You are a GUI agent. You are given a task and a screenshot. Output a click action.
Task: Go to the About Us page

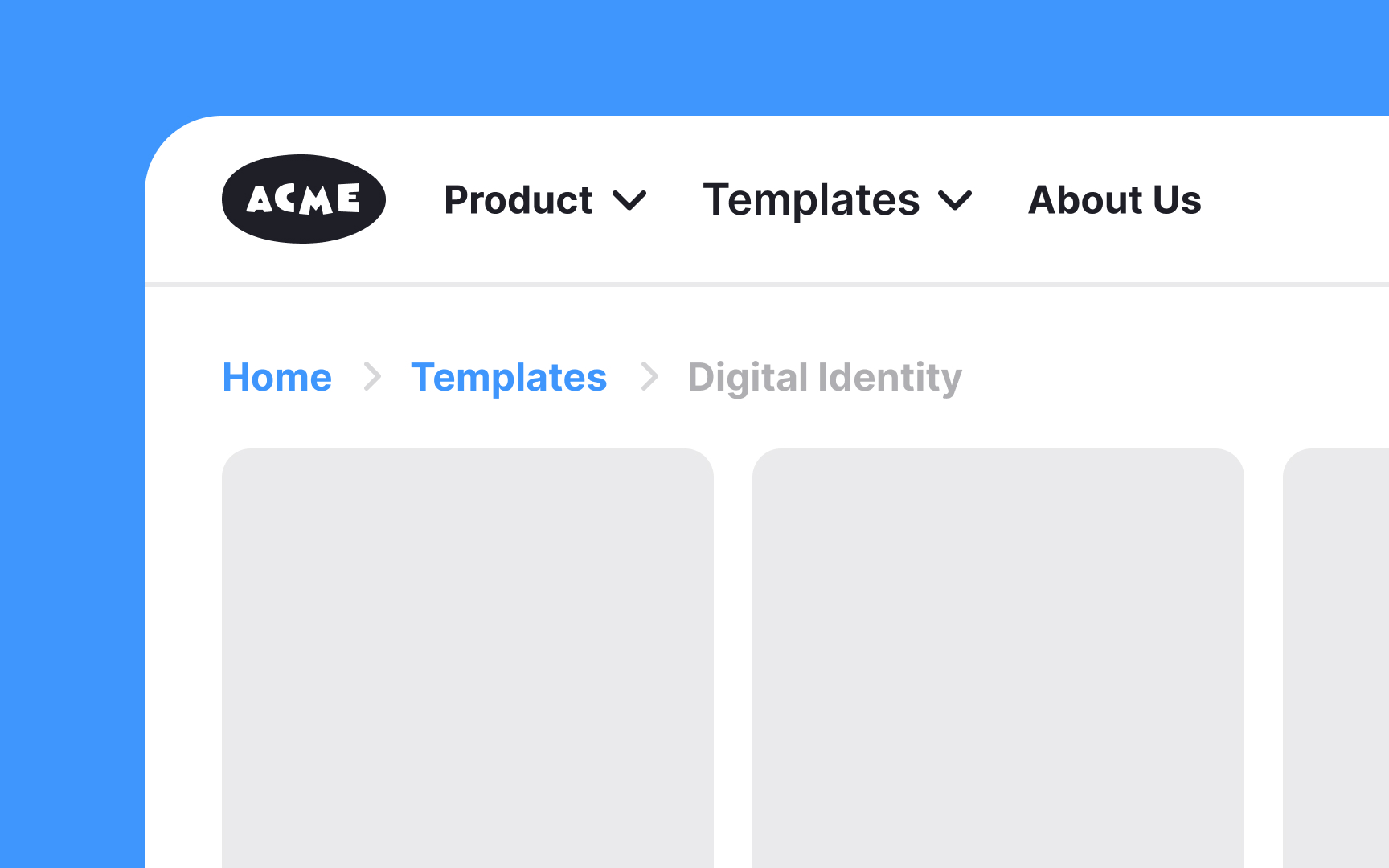point(1115,200)
